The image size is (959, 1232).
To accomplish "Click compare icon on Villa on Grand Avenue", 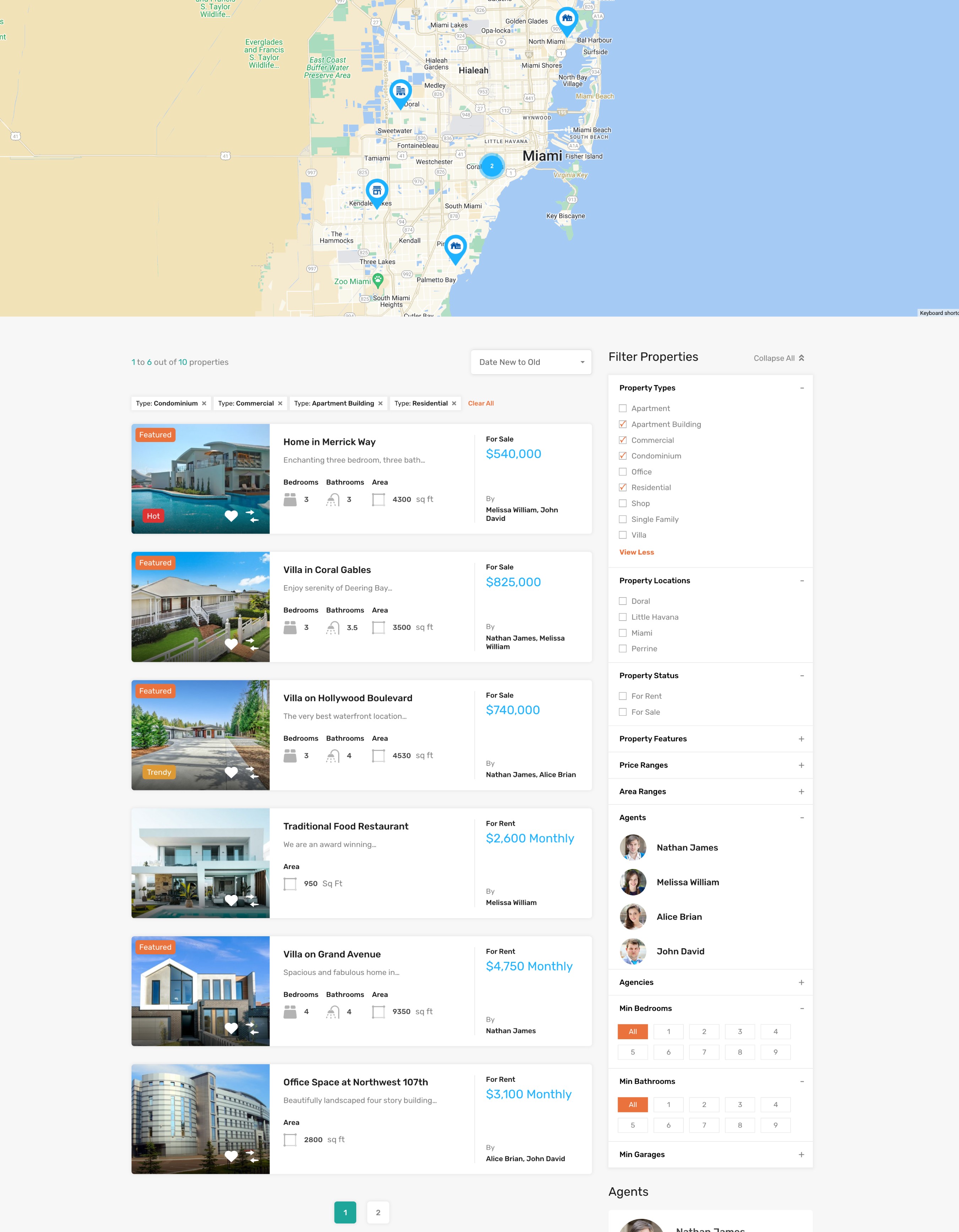I will coord(252,1028).
